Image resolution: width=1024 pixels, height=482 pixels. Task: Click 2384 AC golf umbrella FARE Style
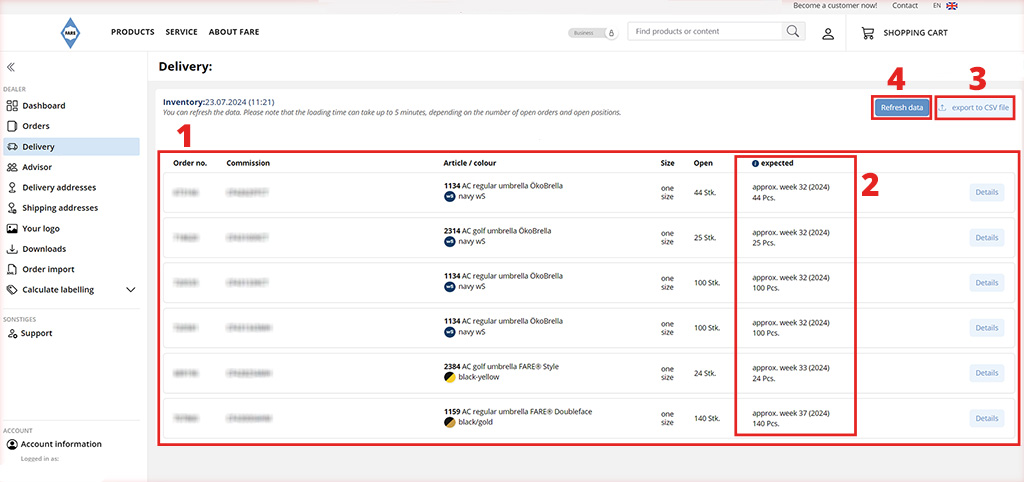click(x=501, y=366)
